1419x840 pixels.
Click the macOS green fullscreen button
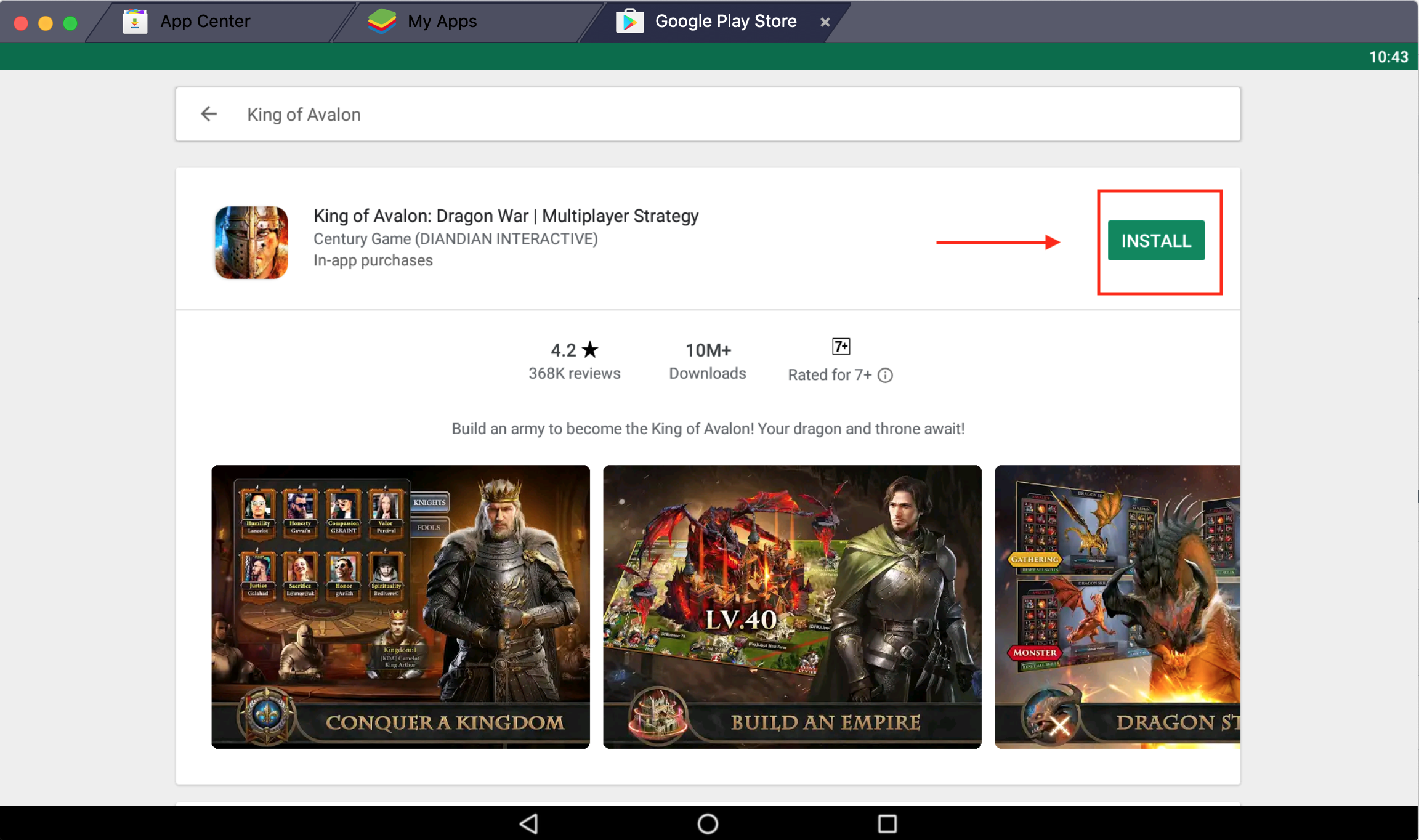(x=70, y=23)
